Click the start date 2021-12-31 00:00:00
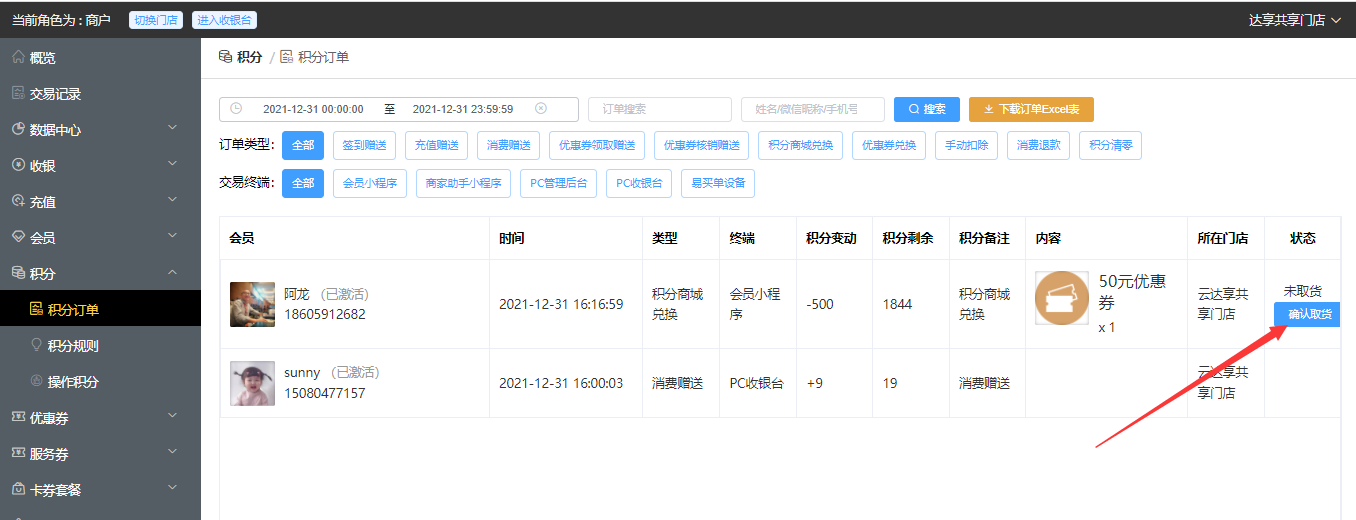This screenshot has width=1356, height=520. 313,109
